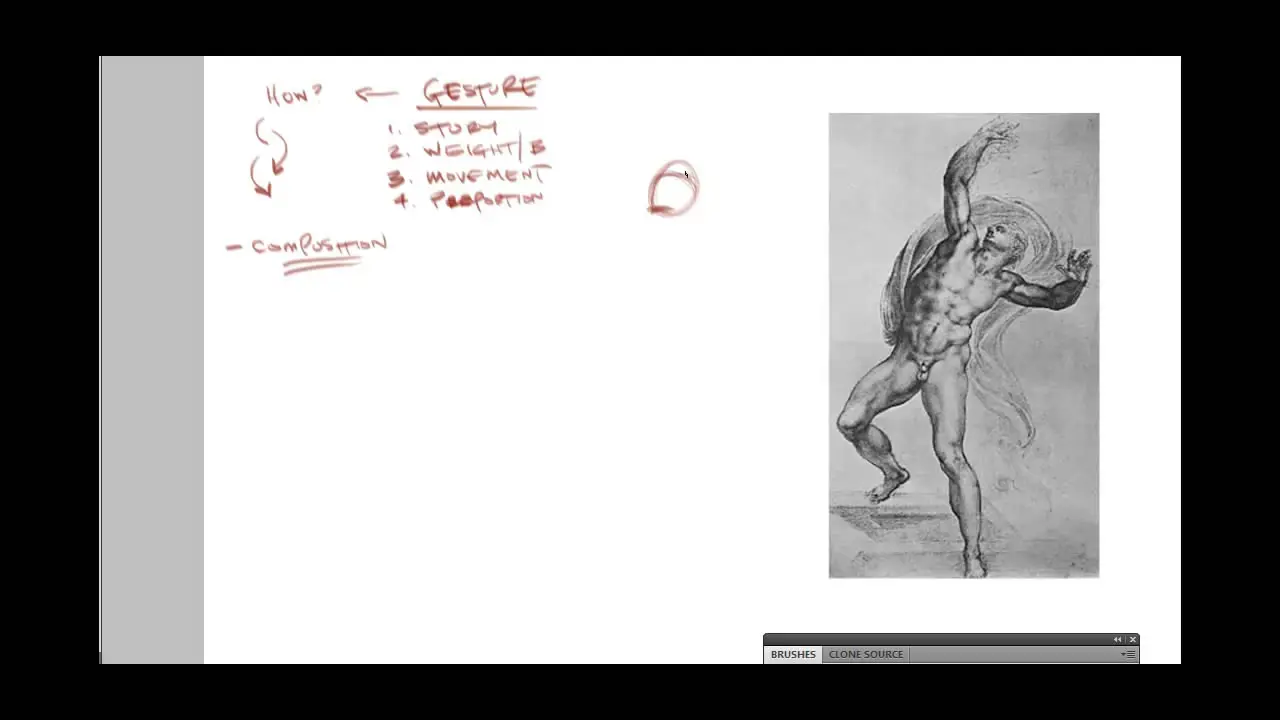Image resolution: width=1280 pixels, height=720 pixels.
Task: Click the Michelangelo figure drawing image
Action: click(964, 345)
